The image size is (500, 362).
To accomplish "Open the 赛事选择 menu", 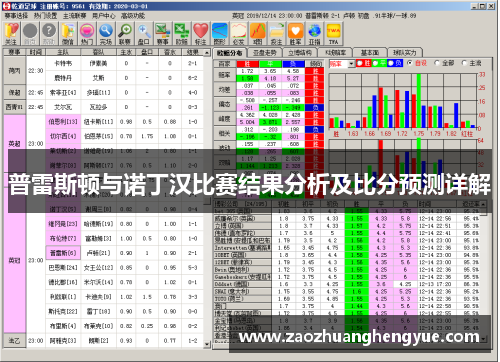I will 16,16.
